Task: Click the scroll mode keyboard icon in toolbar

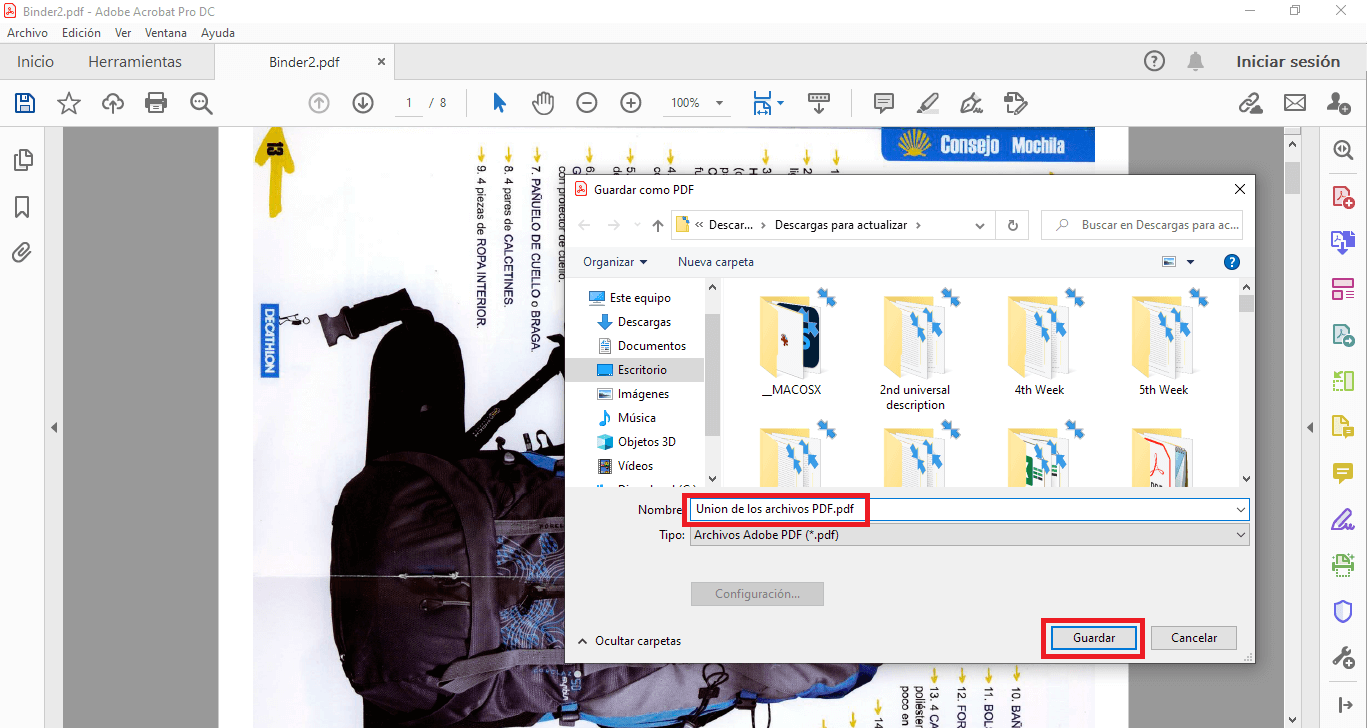Action: point(819,103)
